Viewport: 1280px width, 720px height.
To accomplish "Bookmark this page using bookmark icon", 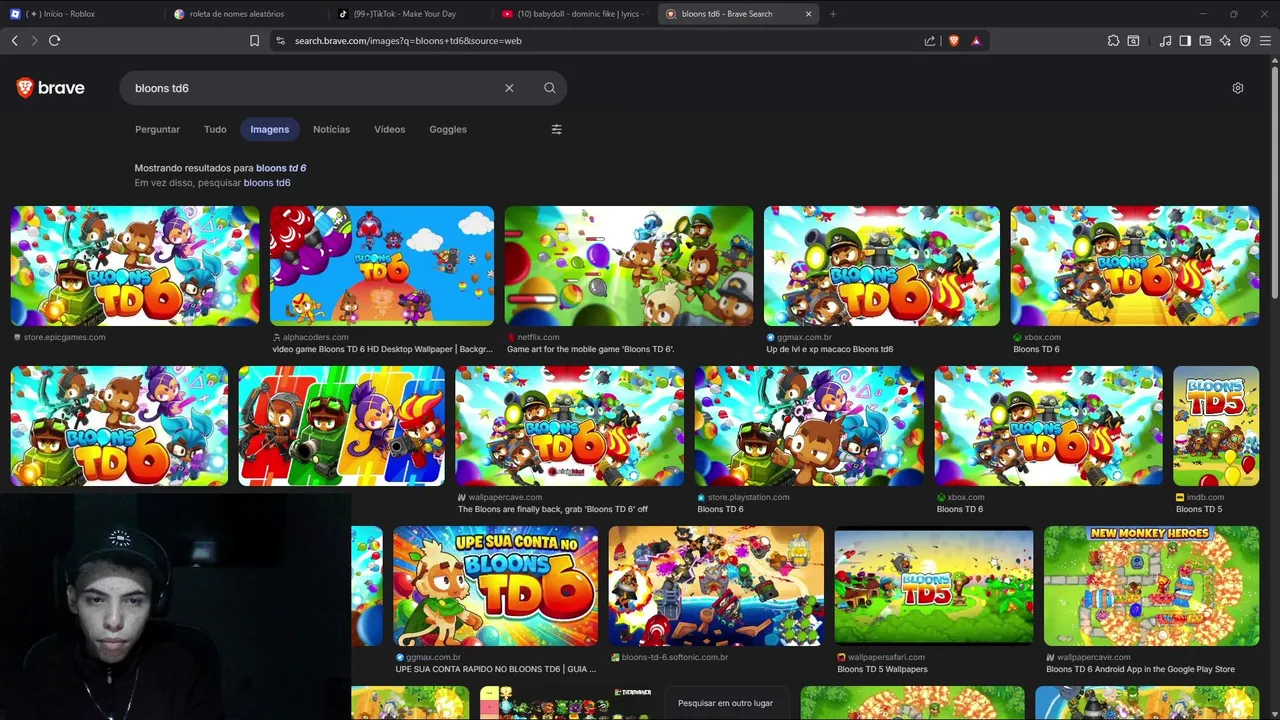I will point(254,41).
